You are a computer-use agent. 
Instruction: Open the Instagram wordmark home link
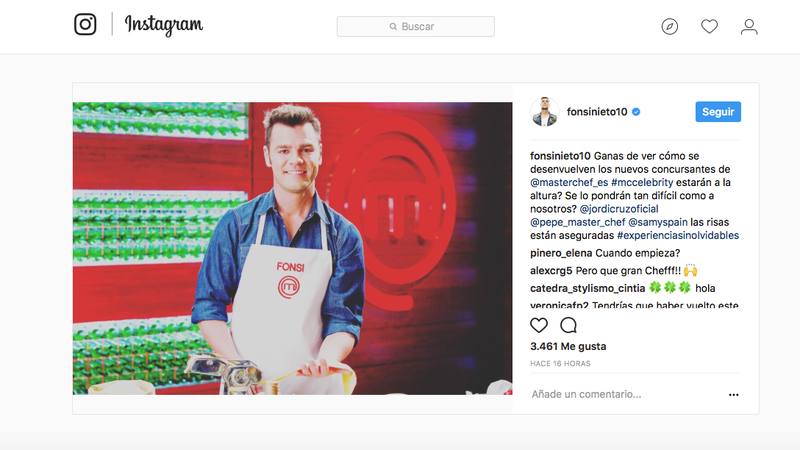164,24
